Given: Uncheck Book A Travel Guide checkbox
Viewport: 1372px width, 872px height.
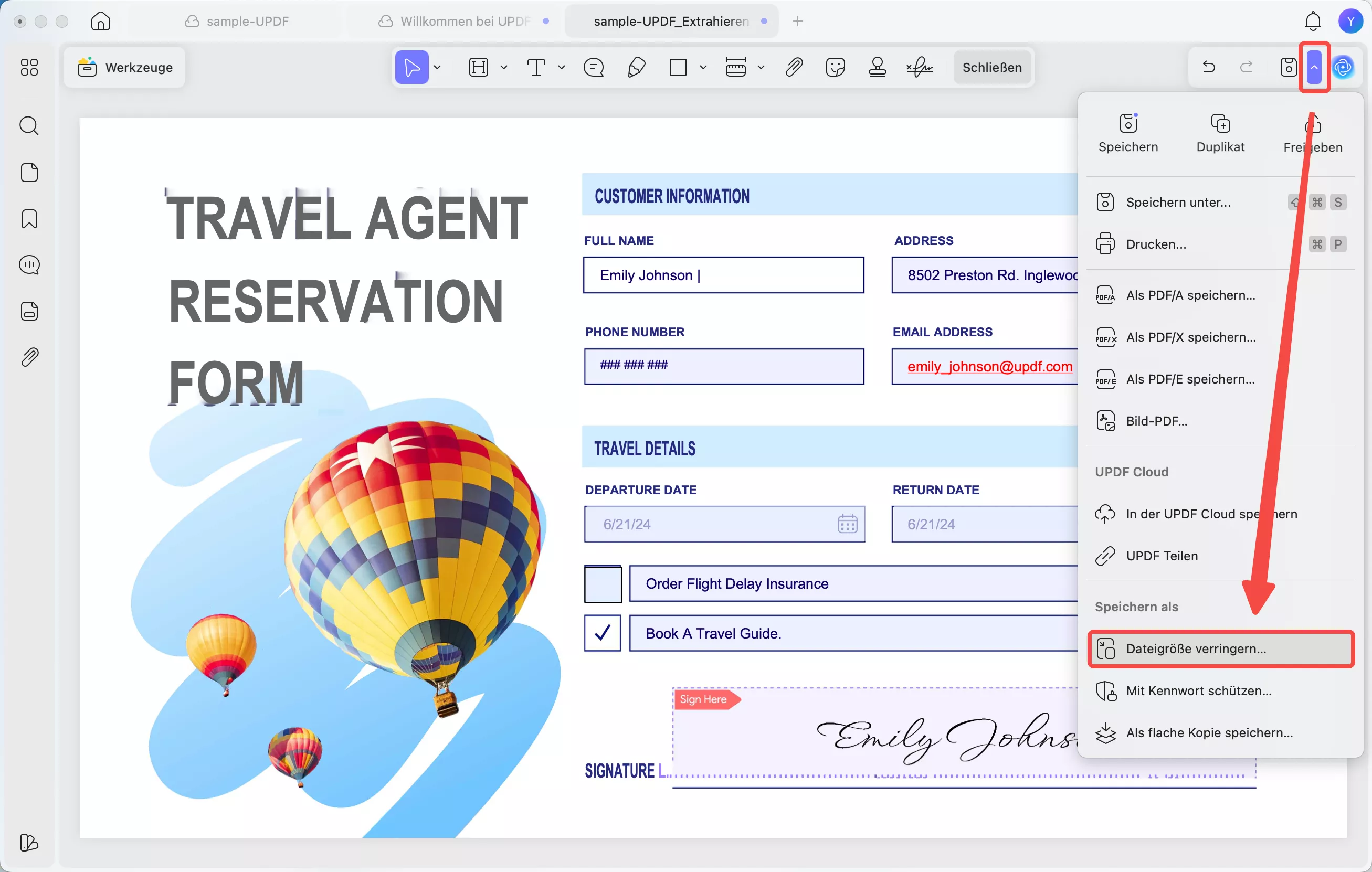Looking at the screenshot, I should [x=602, y=633].
